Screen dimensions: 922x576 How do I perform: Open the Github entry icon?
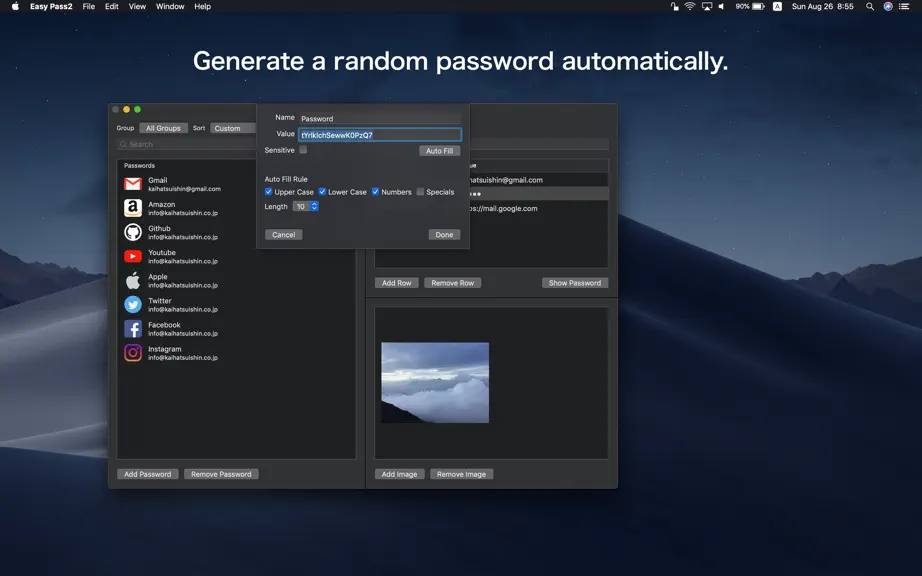pyautogui.click(x=133, y=232)
